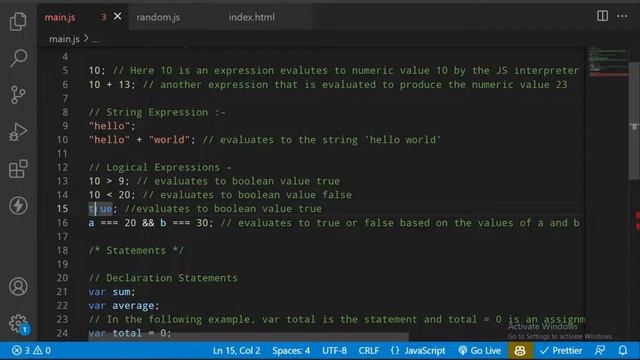Click the vertical editor scrollbar

pos(634,120)
